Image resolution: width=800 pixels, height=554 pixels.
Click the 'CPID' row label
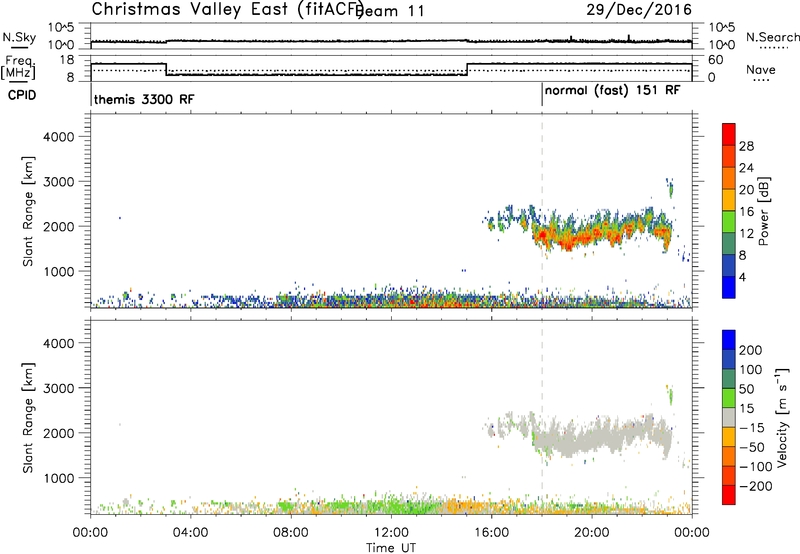22,95
